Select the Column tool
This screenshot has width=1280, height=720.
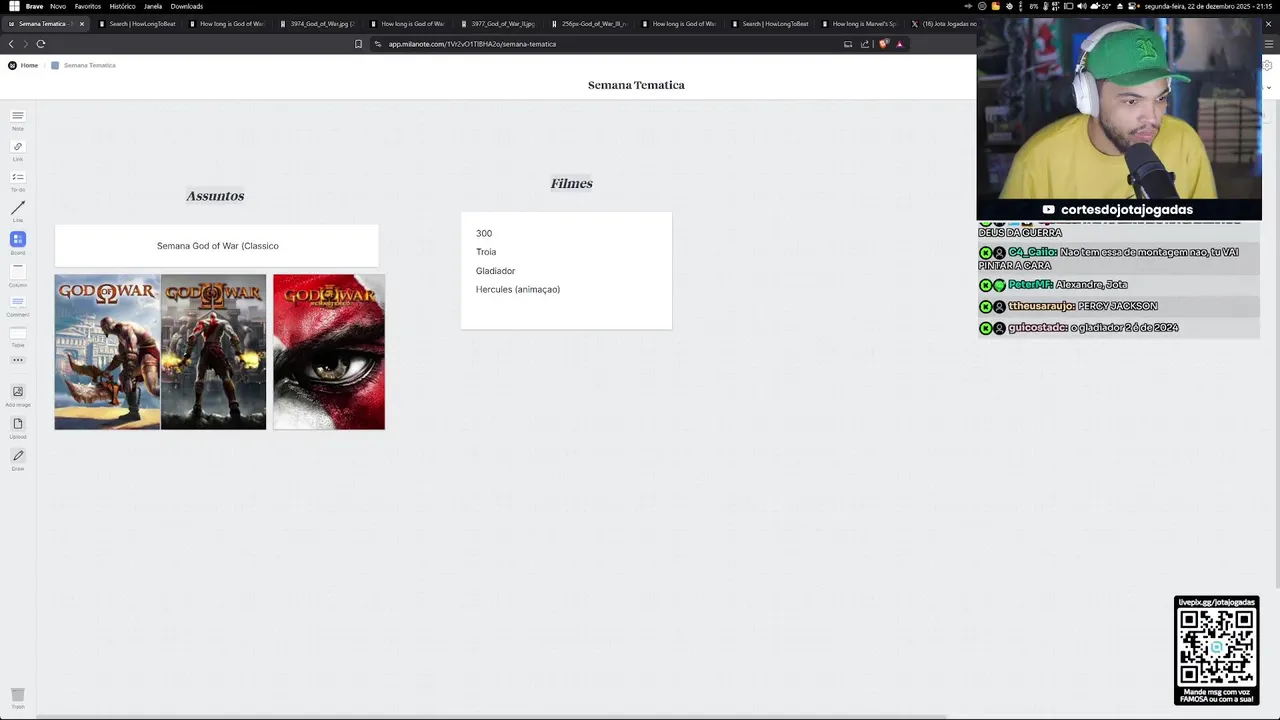click(x=18, y=273)
